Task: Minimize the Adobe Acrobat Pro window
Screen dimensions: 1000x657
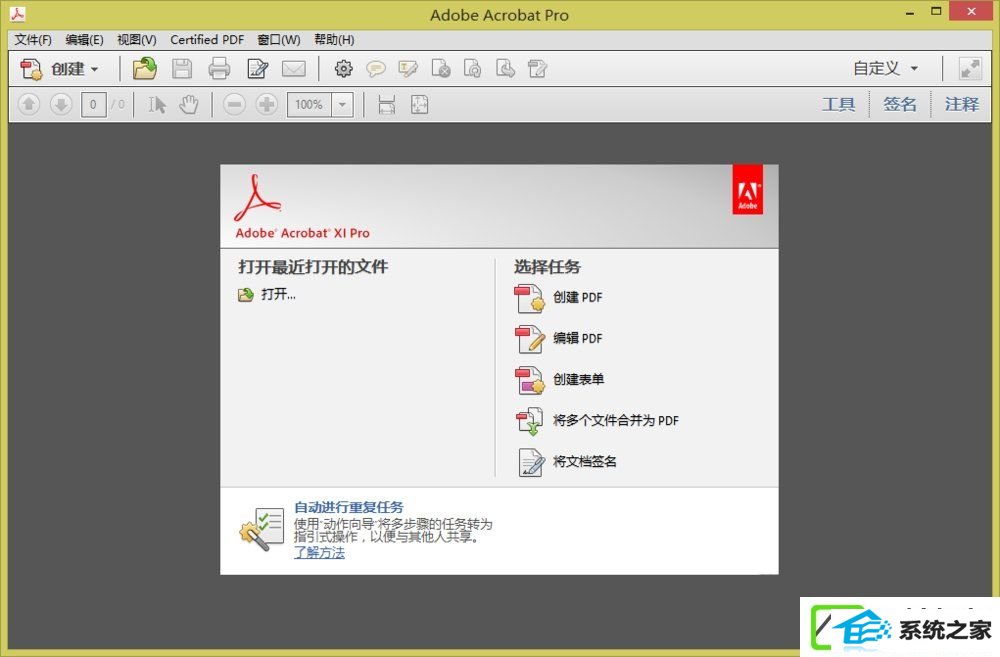Action: coord(910,13)
